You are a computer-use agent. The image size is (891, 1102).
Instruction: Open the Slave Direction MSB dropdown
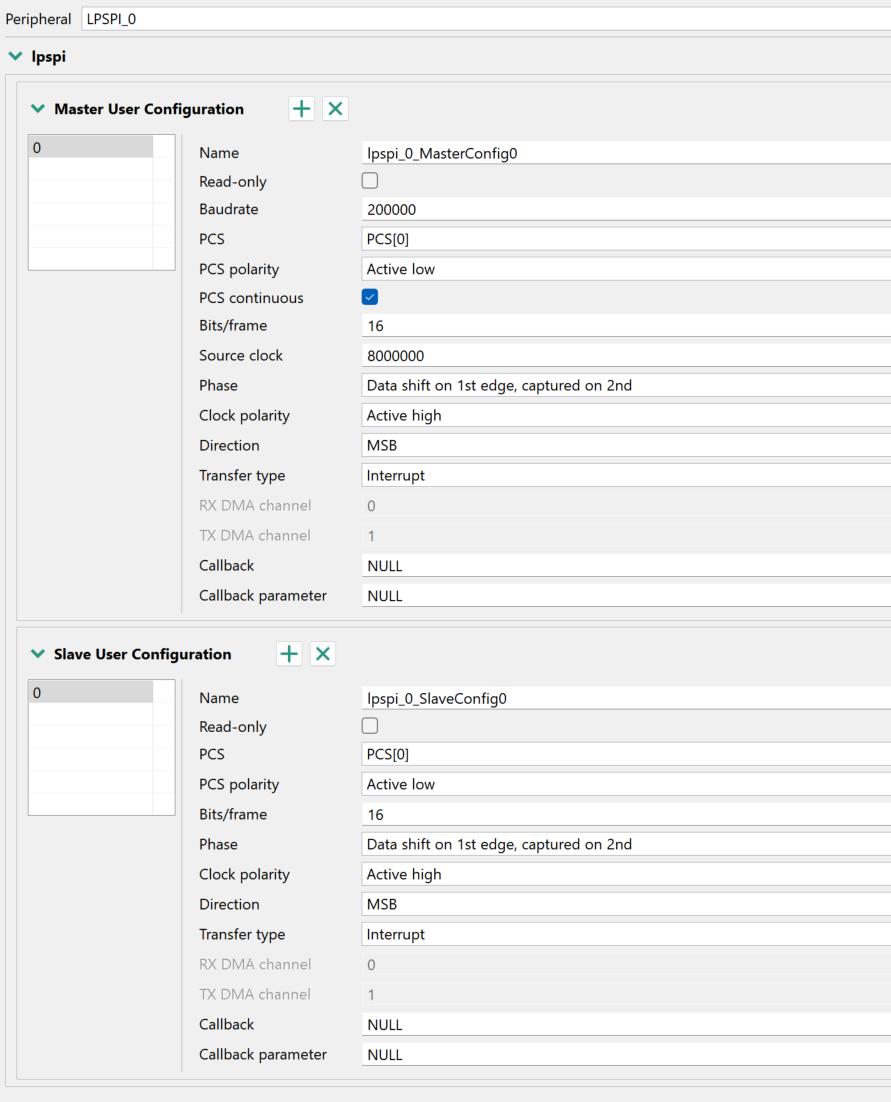click(625, 904)
